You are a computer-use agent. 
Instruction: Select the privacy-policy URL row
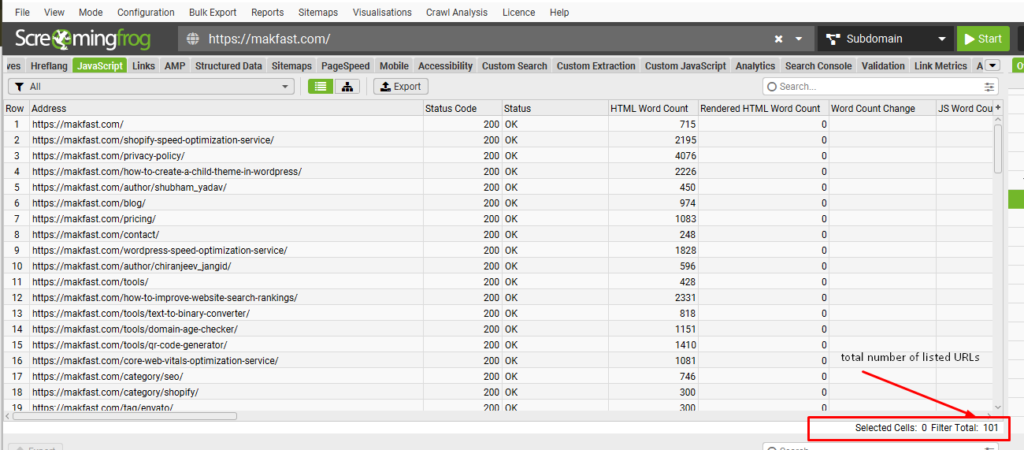pyautogui.click(x=498, y=155)
